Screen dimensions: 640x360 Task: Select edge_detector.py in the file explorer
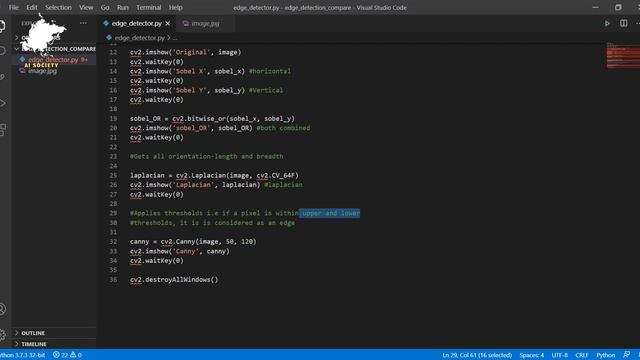tap(54, 60)
